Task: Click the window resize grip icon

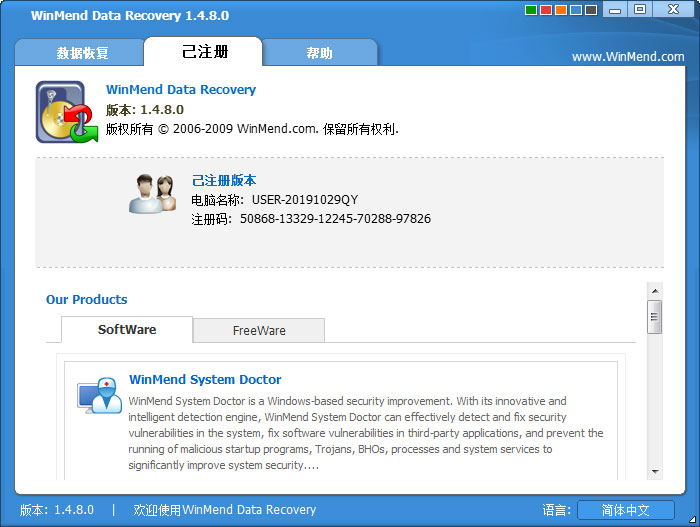Action: tap(692, 519)
